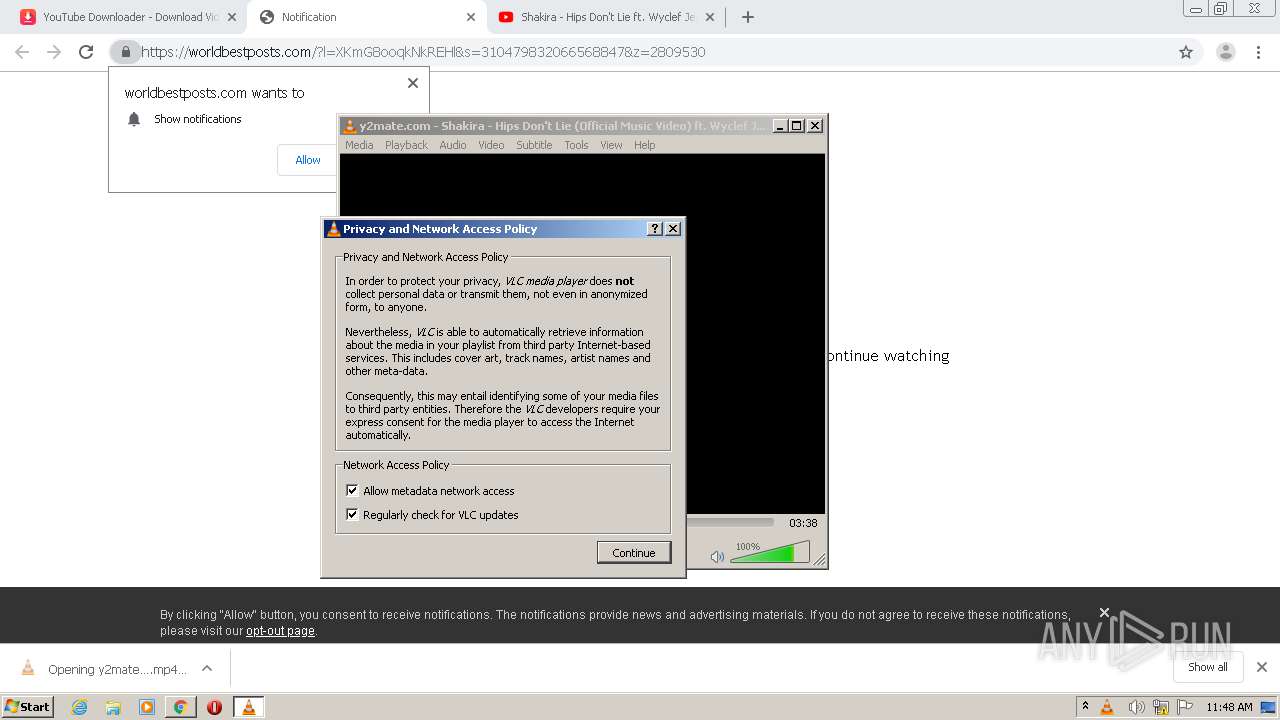Click Show all downloads
The height and width of the screenshot is (720, 1280).
[x=1208, y=667]
